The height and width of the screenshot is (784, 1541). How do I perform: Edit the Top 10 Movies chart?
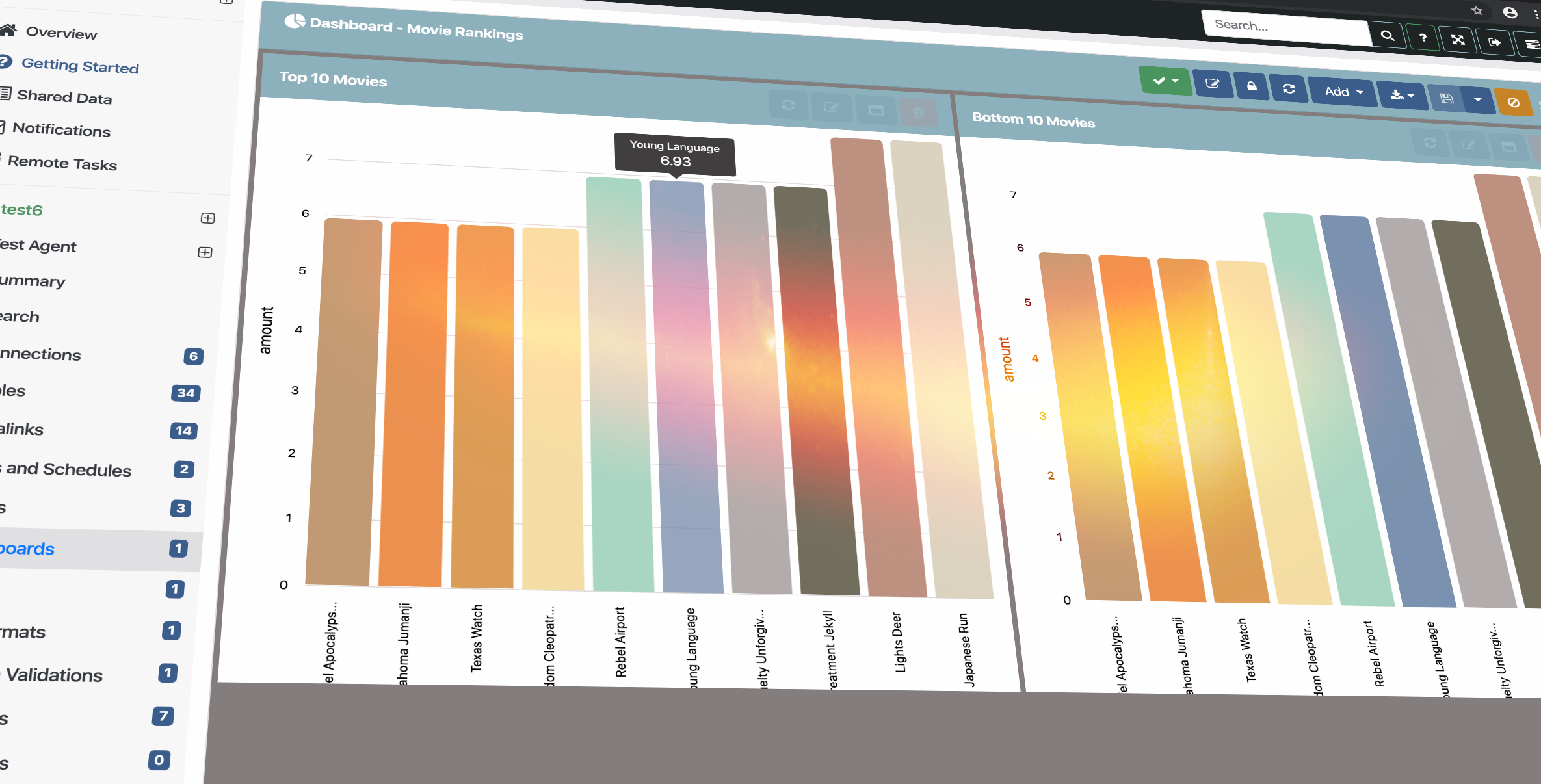click(832, 108)
